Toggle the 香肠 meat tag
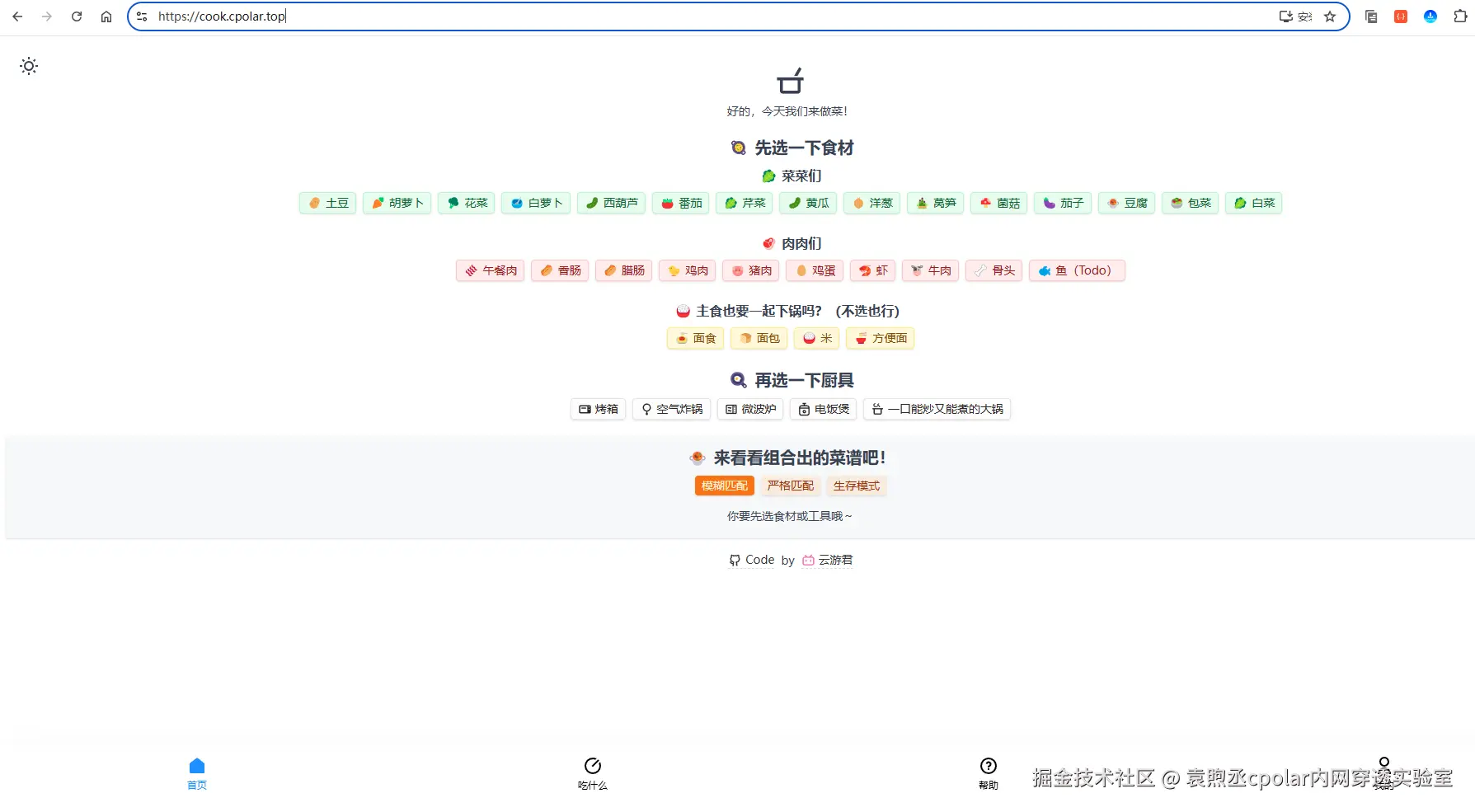Screen dimensions: 1475x812 560,270
